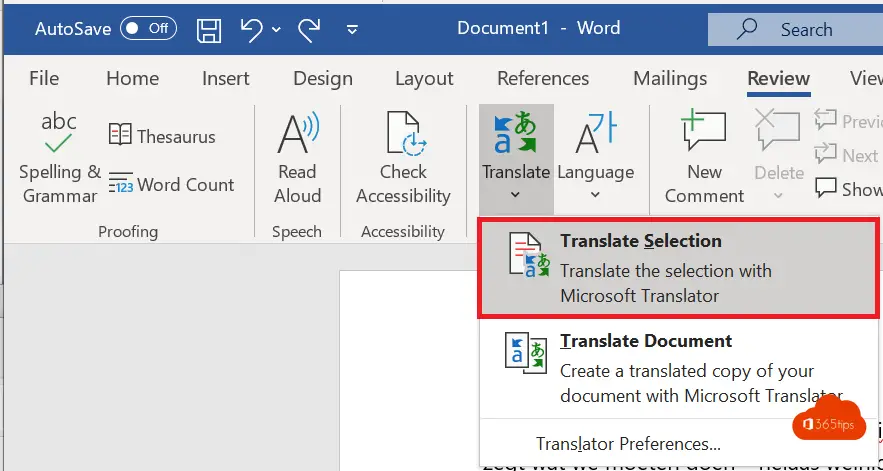Show the Word Count

171,185
